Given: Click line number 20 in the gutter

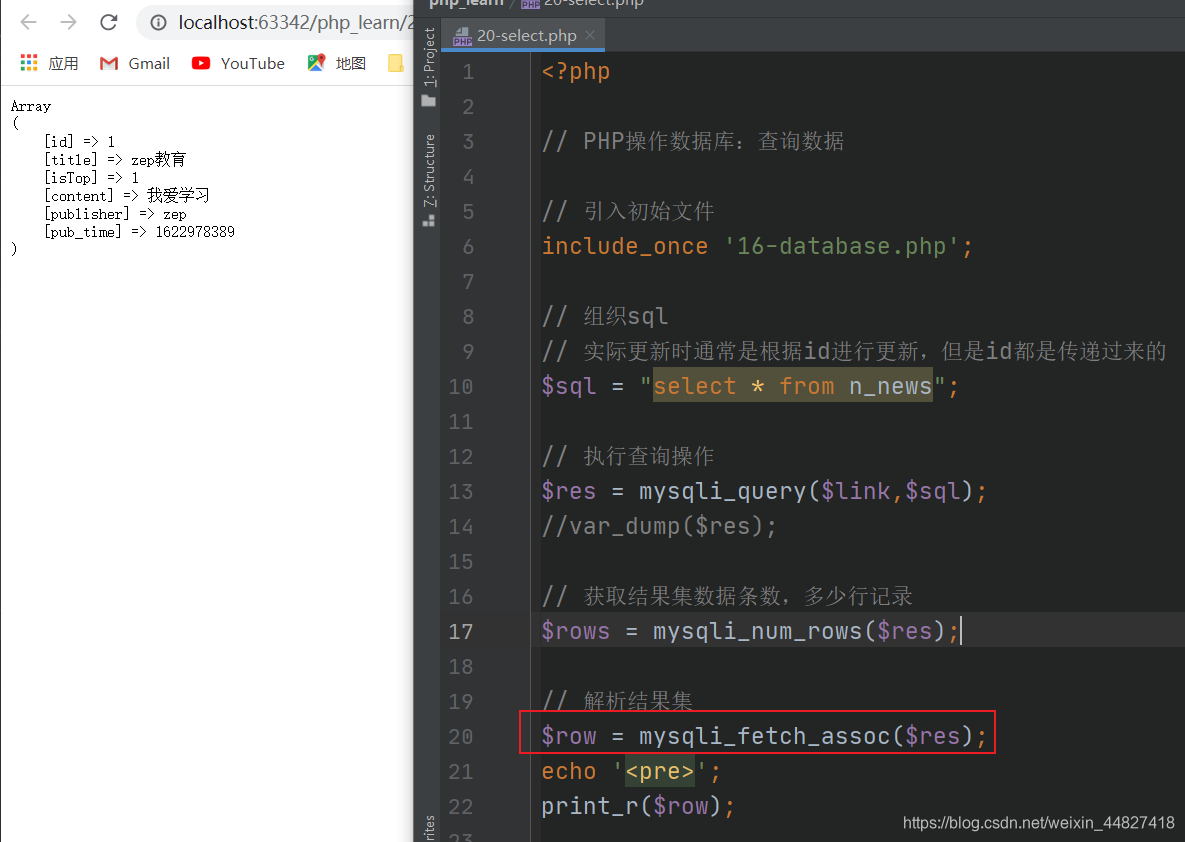Looking at the screenshot, I should coord(460,736).
